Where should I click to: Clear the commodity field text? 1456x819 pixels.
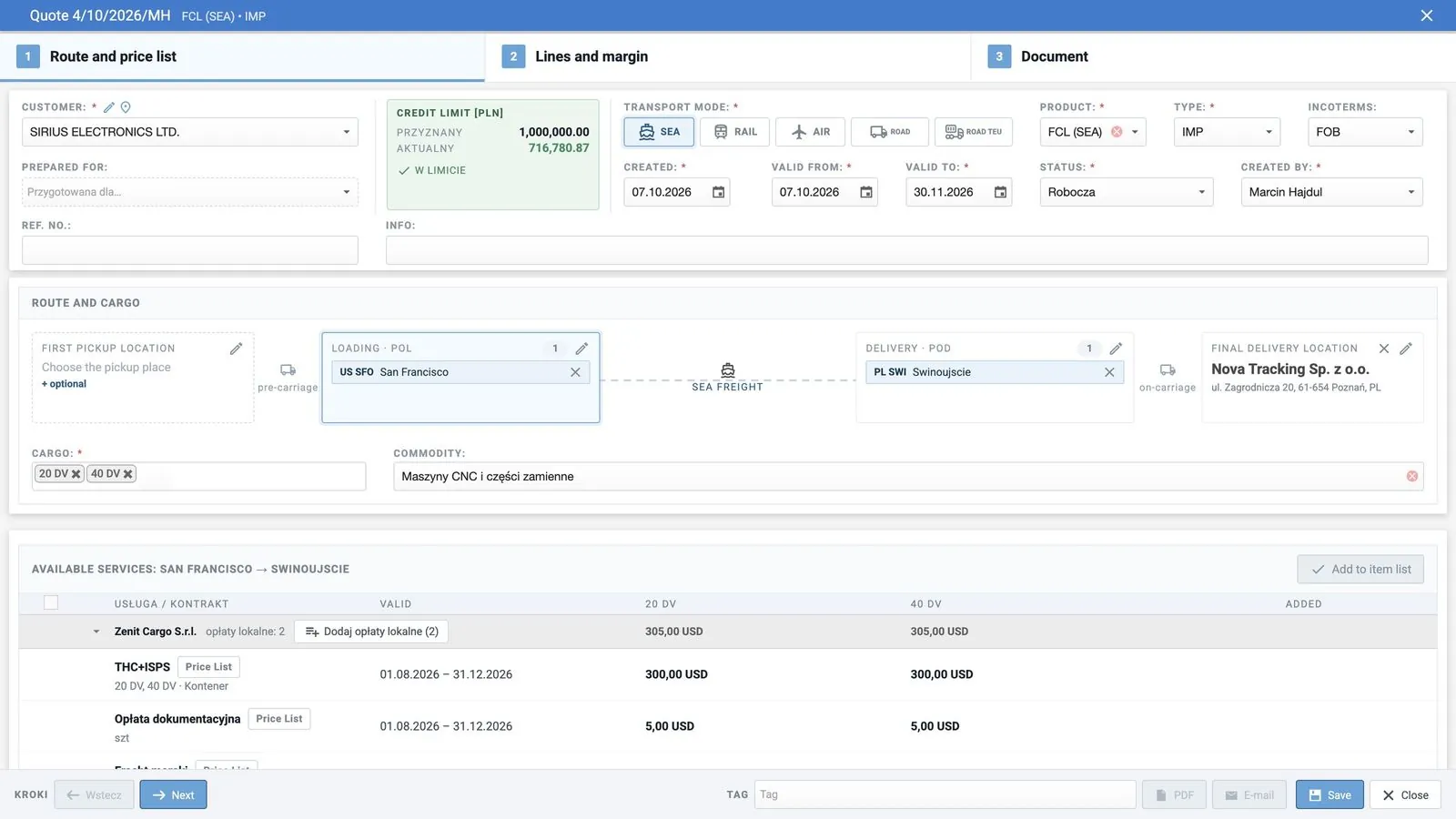[x=1412, y=476]
